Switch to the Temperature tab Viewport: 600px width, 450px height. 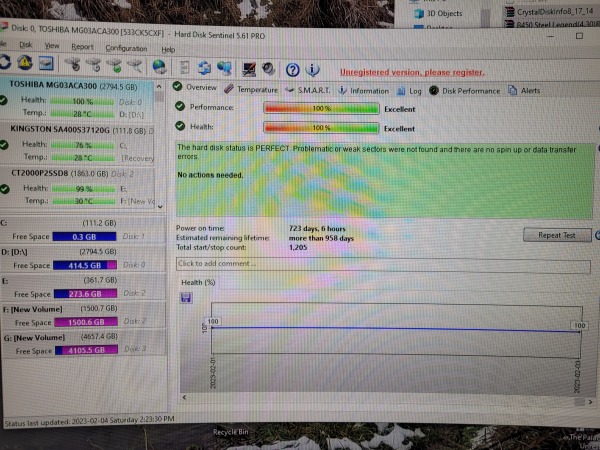(x=251, y=89)
